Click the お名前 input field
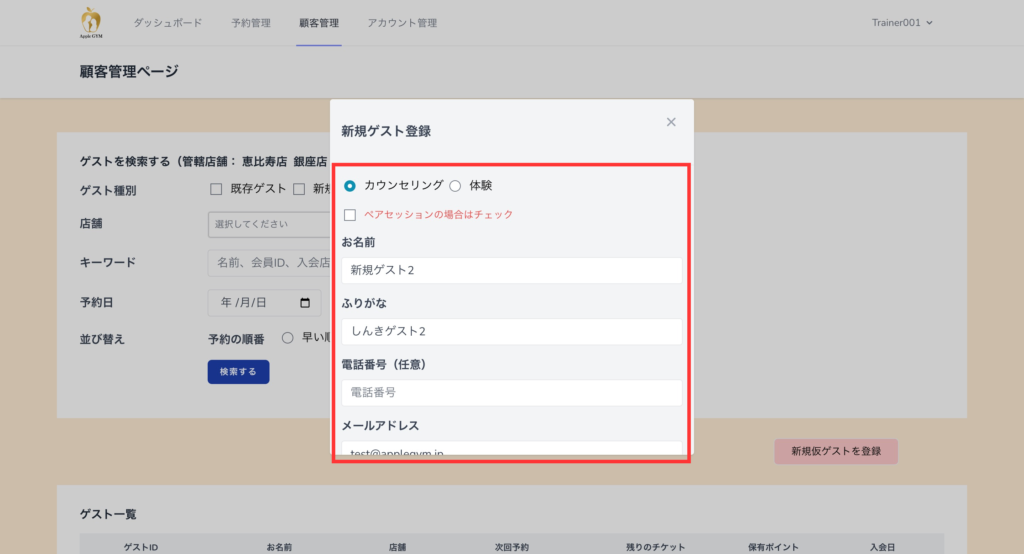This screenshot has width=1024, height=554. click(511, 270)
